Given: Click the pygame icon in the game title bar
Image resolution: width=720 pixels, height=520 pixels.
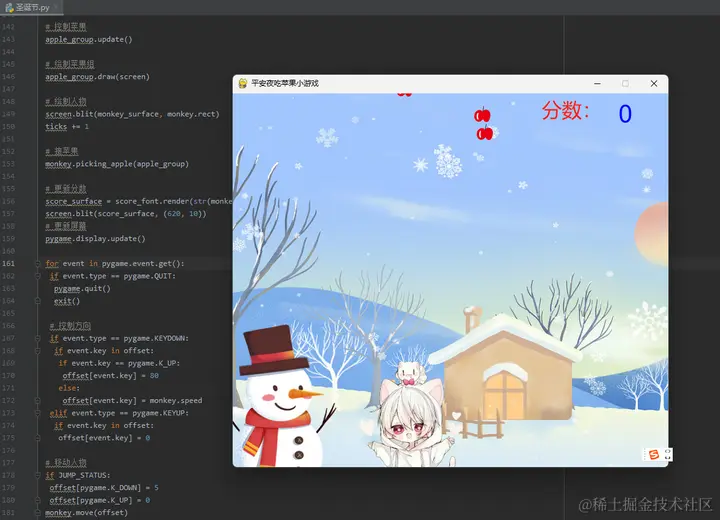Looking at the screenshot, I should point(243,83).
